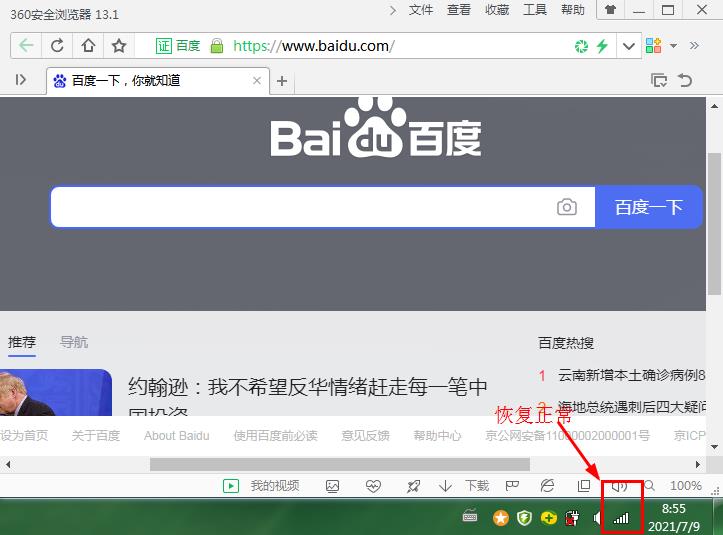Switch to the 导航 tab
Viewport: 723px width, 535px height.
pyautogui.click(x=74, y=342)
